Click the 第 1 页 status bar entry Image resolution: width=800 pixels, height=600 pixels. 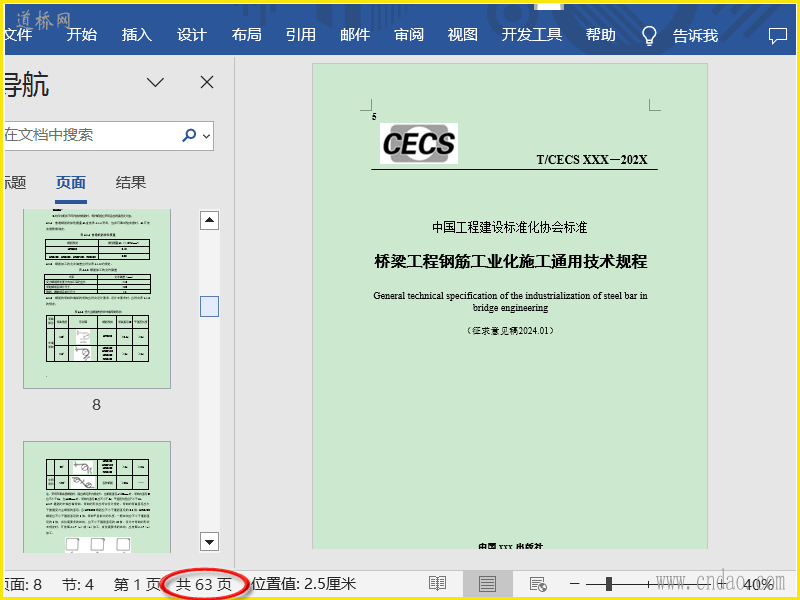(x=137, y=584)
